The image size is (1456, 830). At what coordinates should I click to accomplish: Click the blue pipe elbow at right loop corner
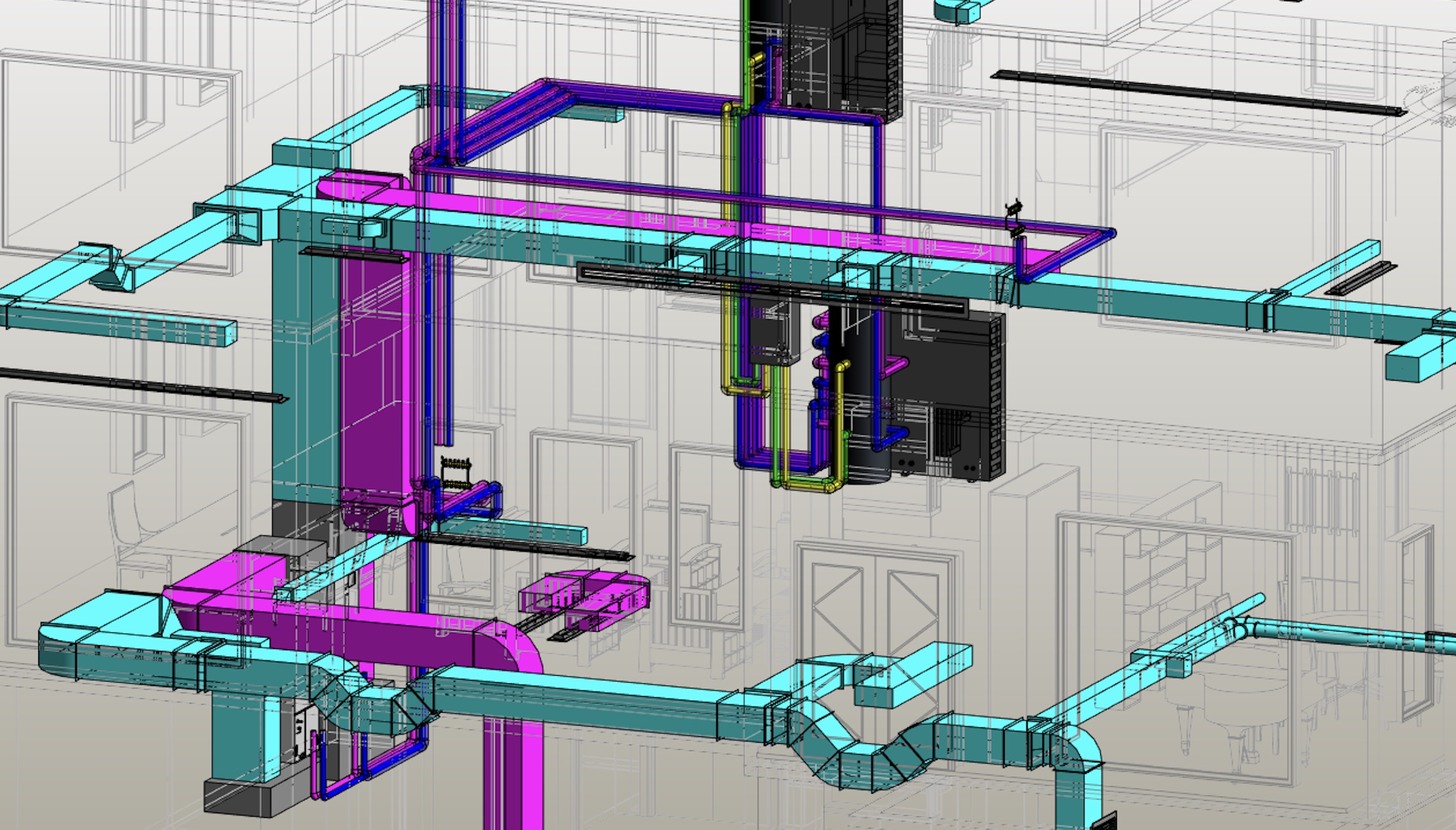[1109, 235]
